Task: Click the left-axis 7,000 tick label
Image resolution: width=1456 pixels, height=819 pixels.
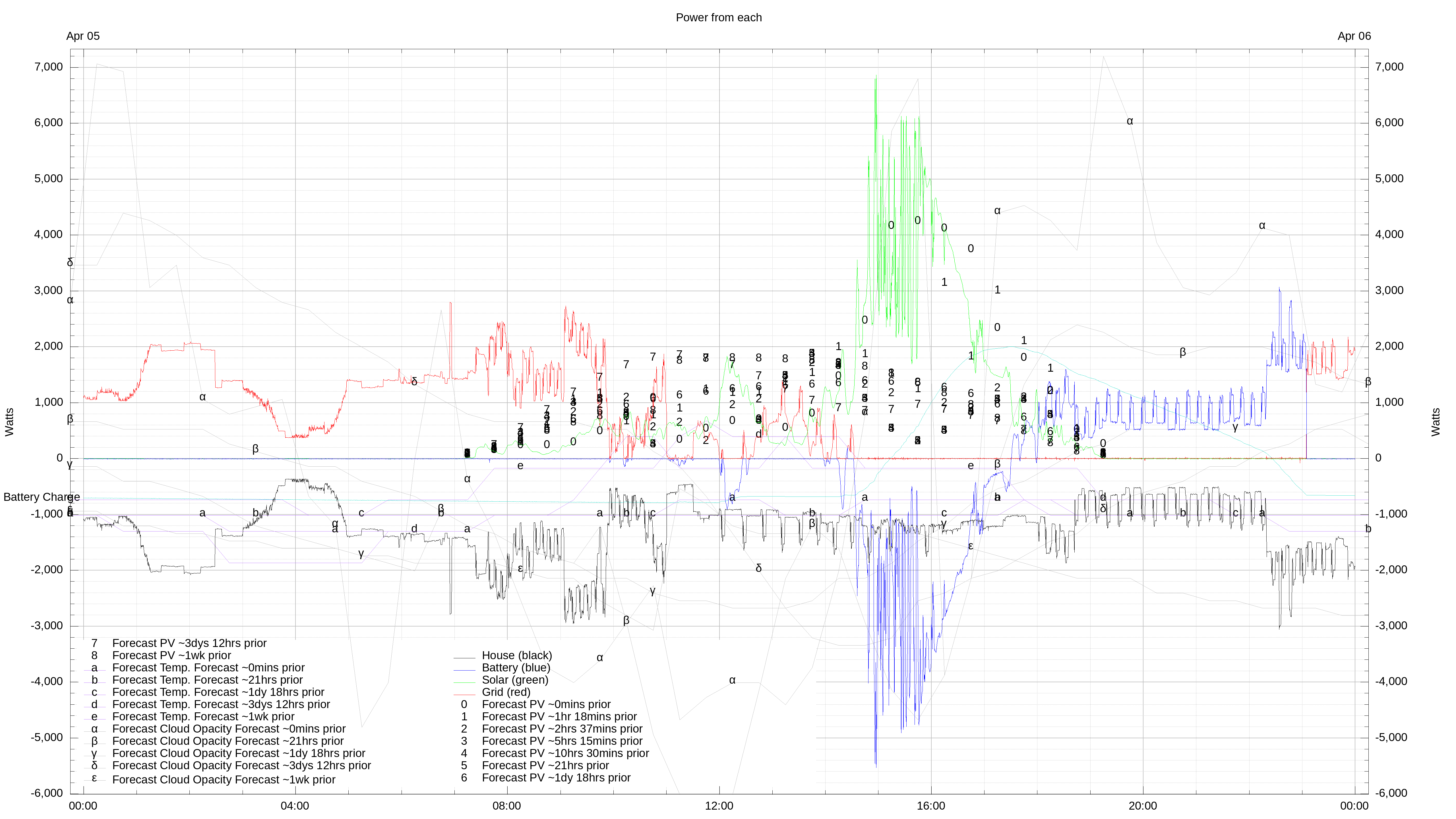Action: (49, 67)
